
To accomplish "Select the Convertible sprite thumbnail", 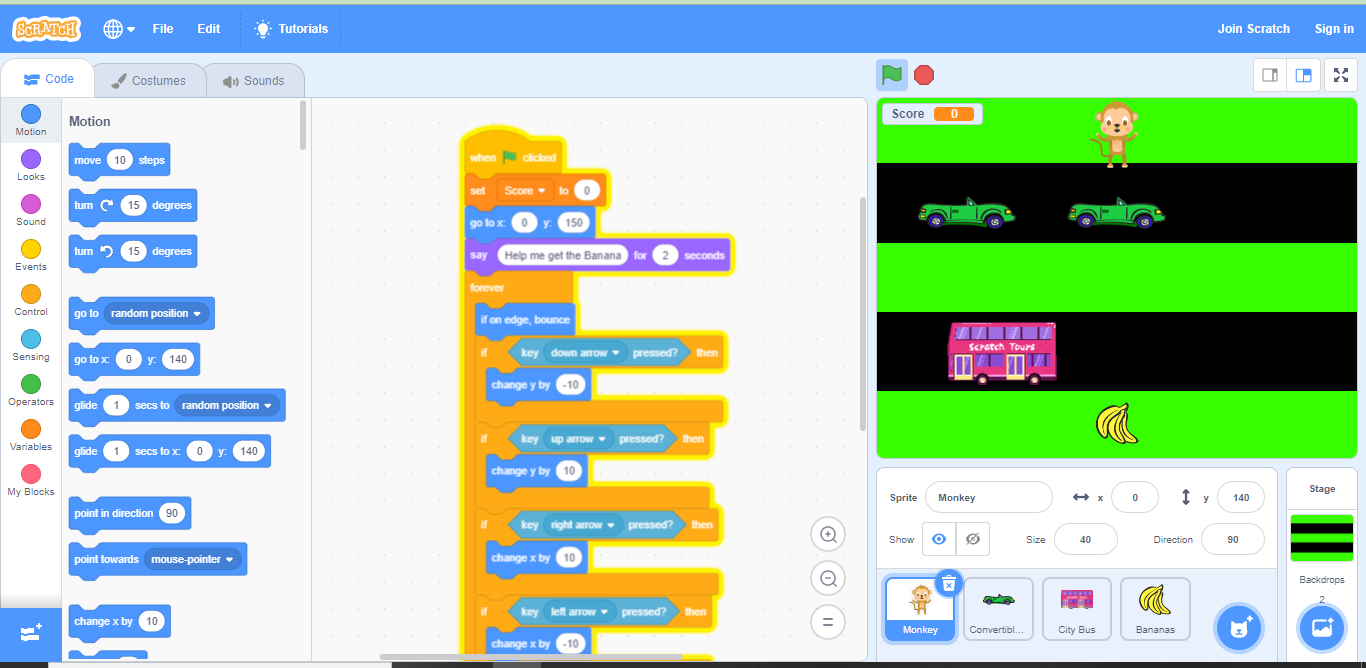I will [998, 608].
